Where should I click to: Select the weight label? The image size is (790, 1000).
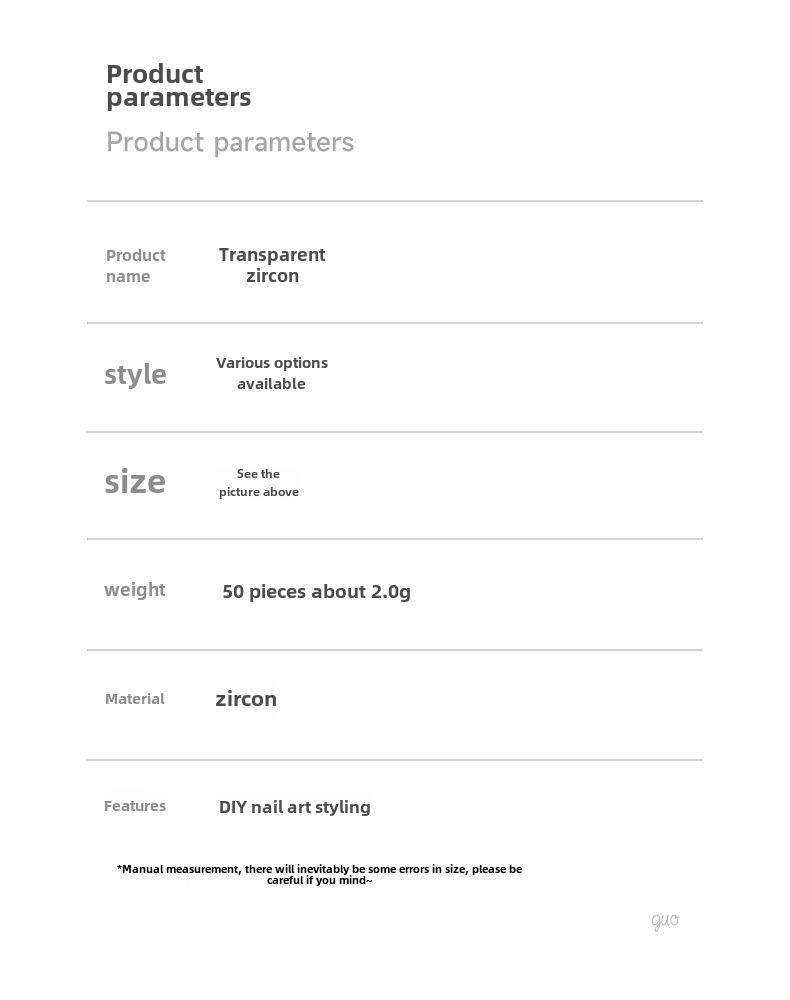coord(135,590)
